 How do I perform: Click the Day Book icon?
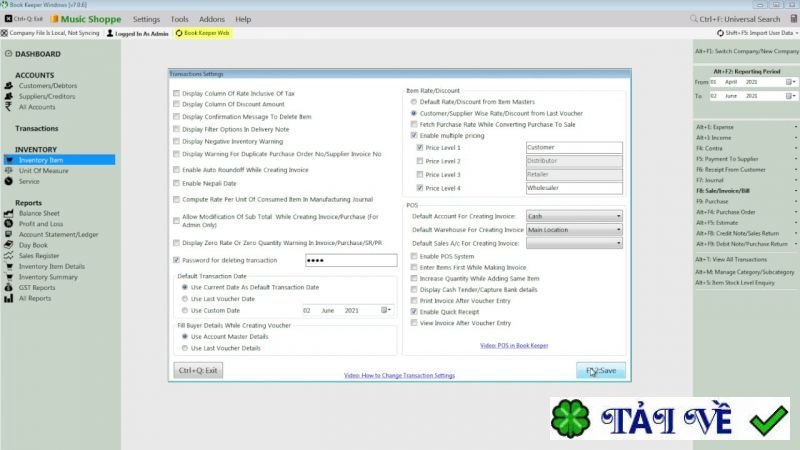pos(9,245)
